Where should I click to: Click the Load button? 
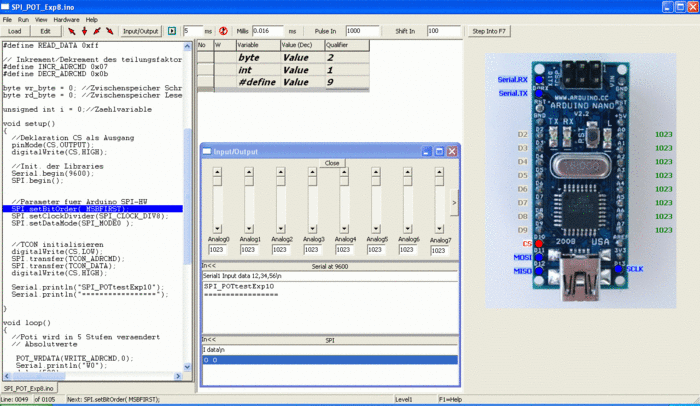[x=15, y=31]
